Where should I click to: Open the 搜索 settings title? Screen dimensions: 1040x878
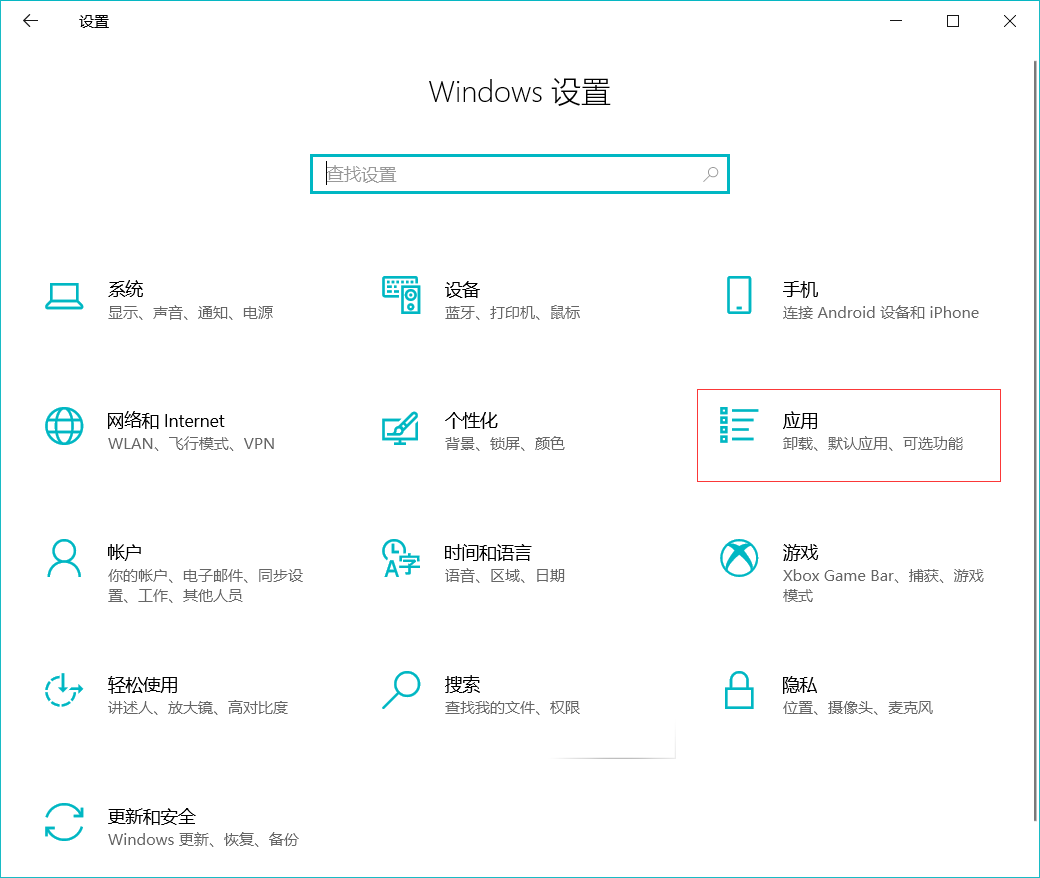click(x=462, y=684)
